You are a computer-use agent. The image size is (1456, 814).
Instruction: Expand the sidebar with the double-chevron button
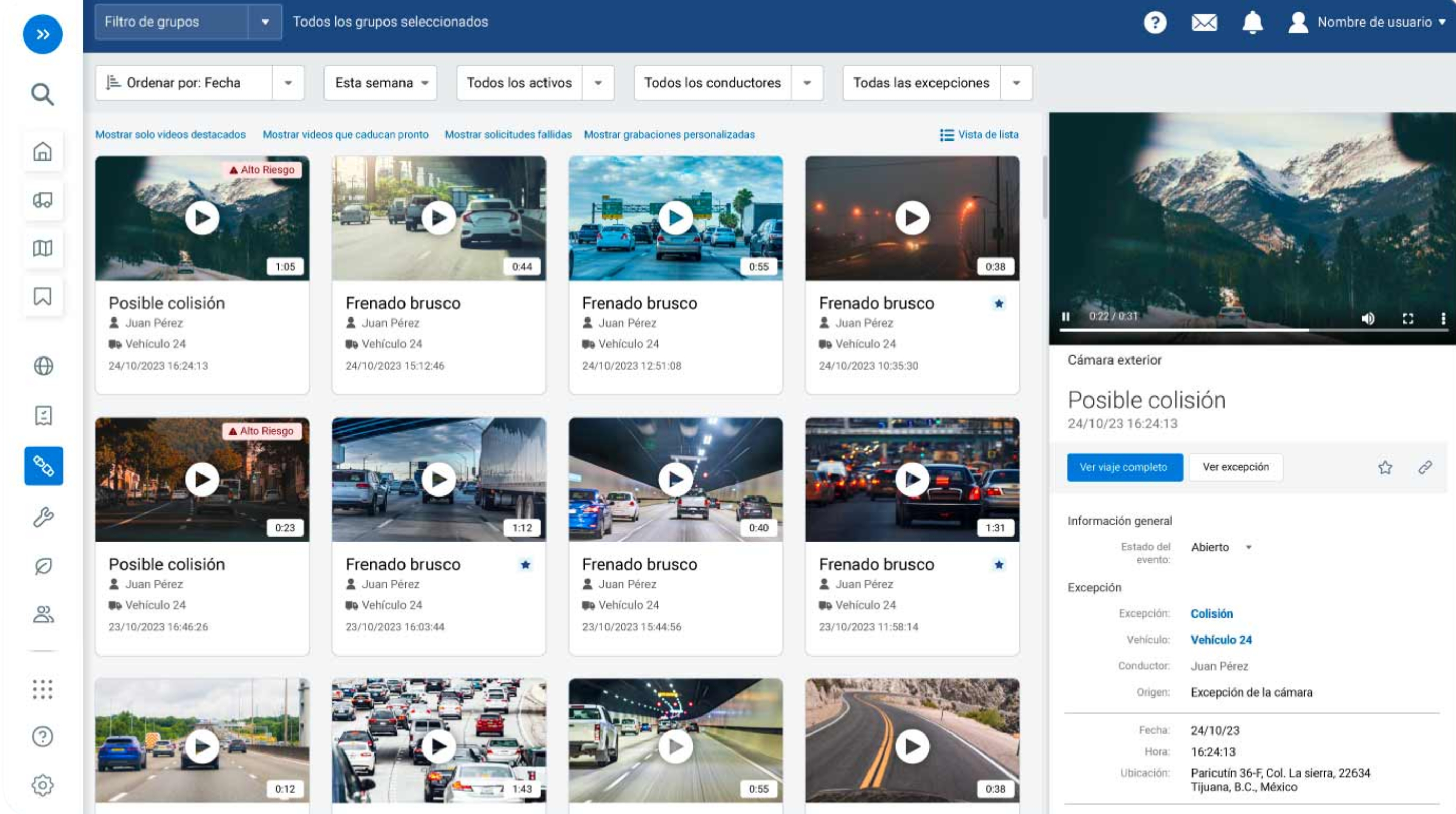coord(43,34)
